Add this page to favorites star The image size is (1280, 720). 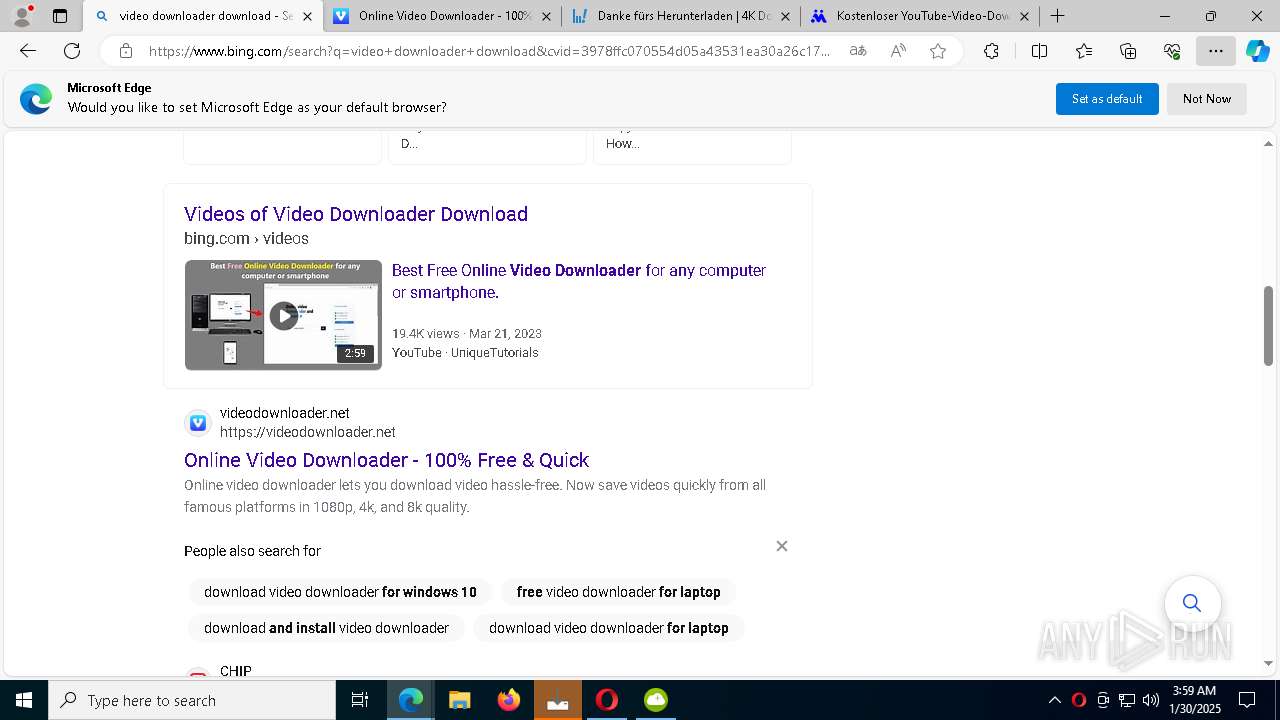(x=938, y=51)
